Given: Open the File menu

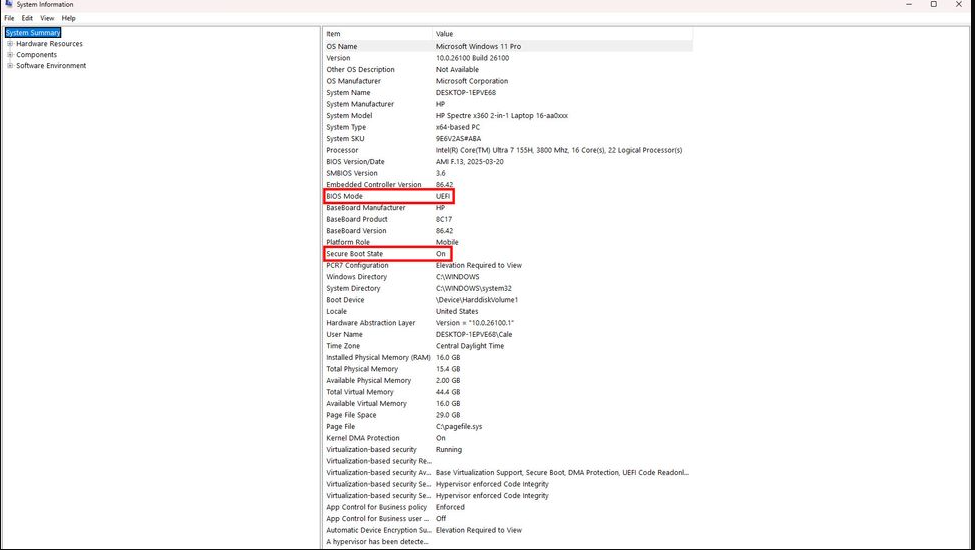Looking at the screenshot, I should coord(9,18).
